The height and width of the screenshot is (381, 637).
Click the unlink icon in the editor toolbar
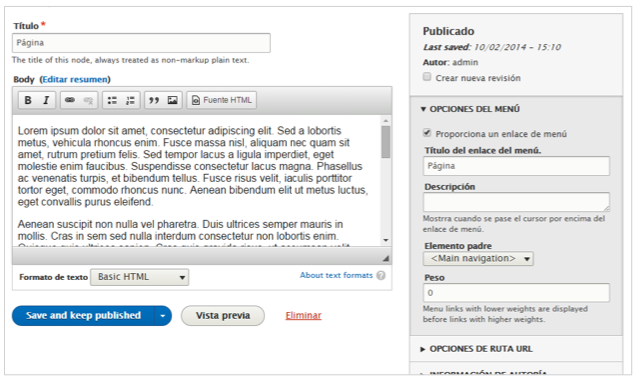(88, 100)
